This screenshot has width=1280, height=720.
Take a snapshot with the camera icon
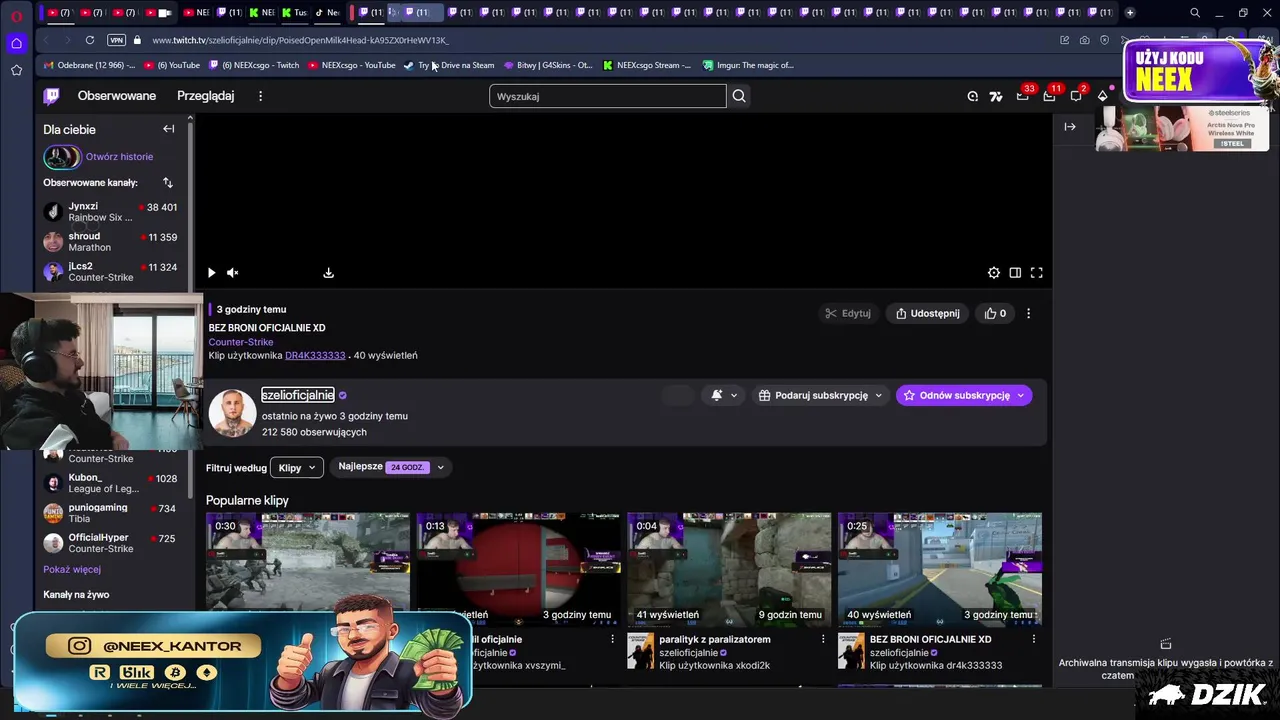[x=1085, y=40]
